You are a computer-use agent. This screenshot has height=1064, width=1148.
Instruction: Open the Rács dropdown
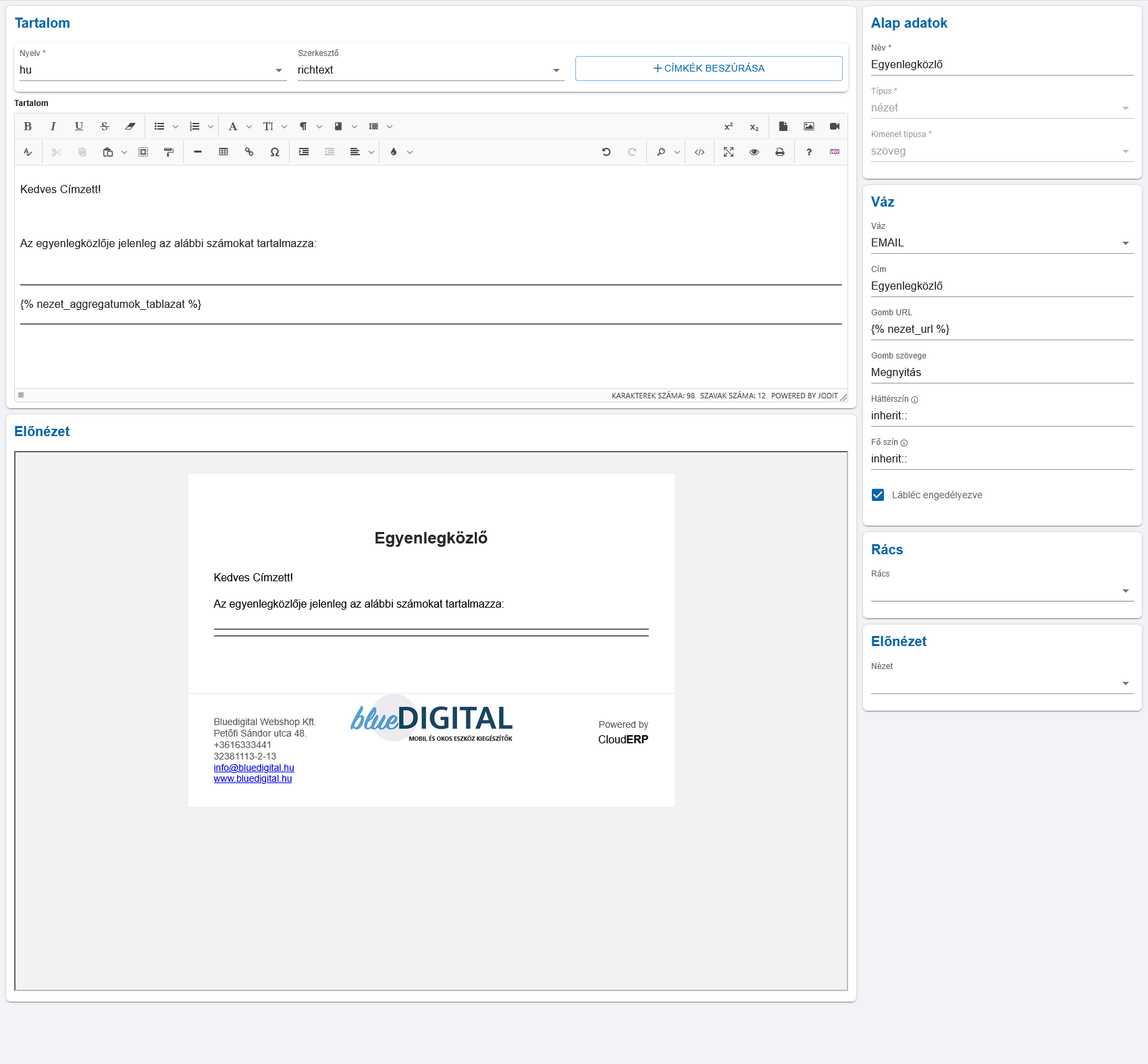point(1002,591)
